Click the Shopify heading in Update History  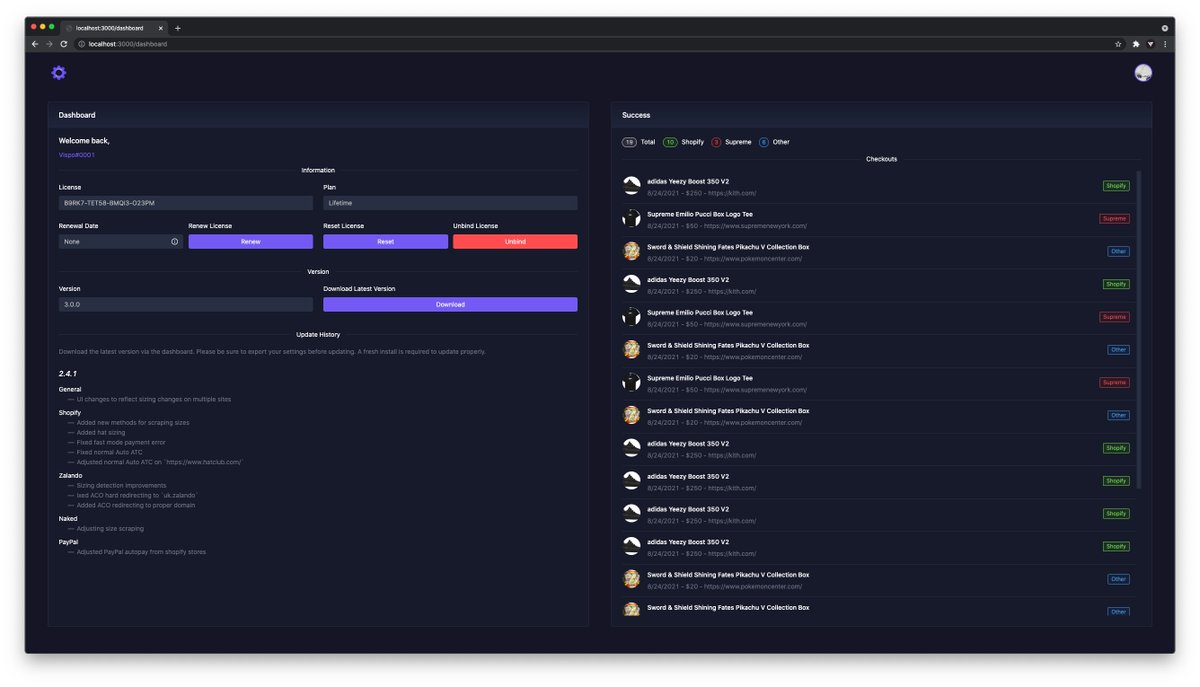tap(70, 412)
